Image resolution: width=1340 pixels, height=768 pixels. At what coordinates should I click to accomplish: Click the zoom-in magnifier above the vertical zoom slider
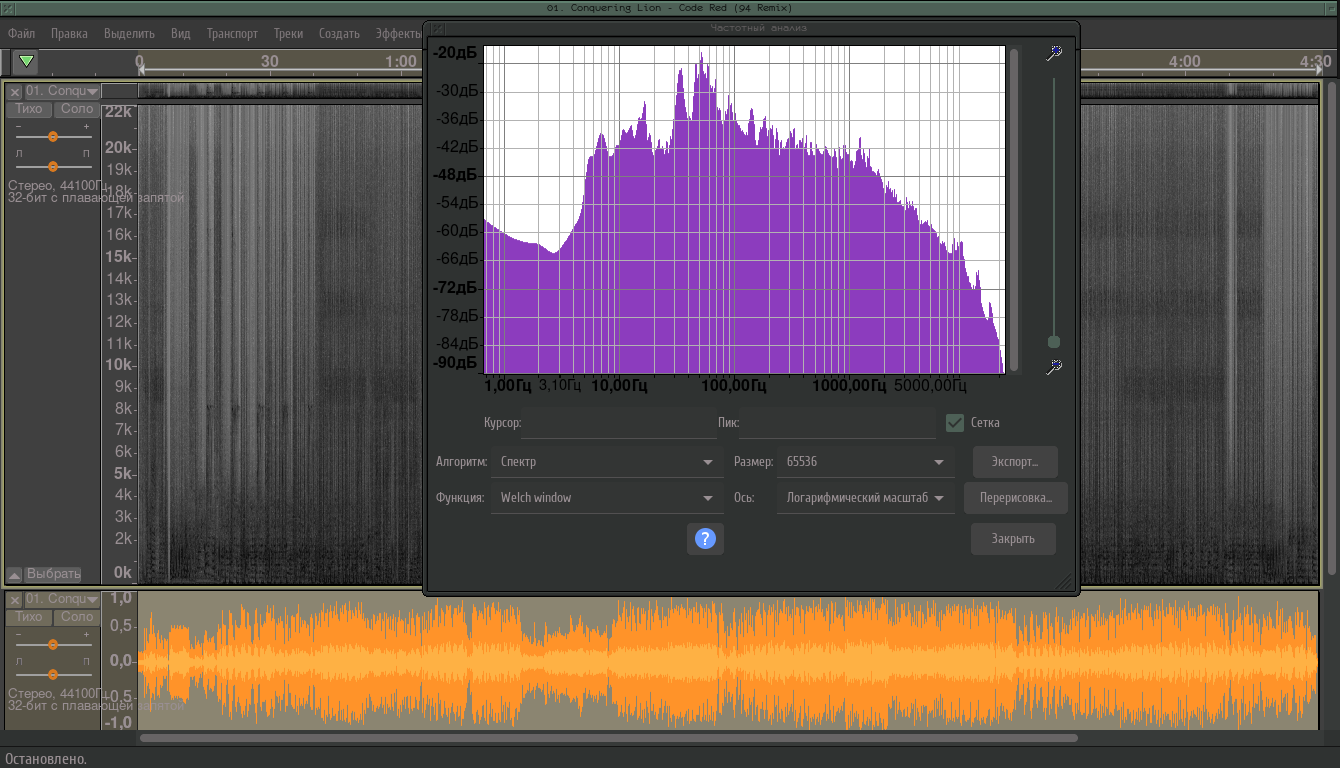pyautogui.click(x=1053, y=53)
